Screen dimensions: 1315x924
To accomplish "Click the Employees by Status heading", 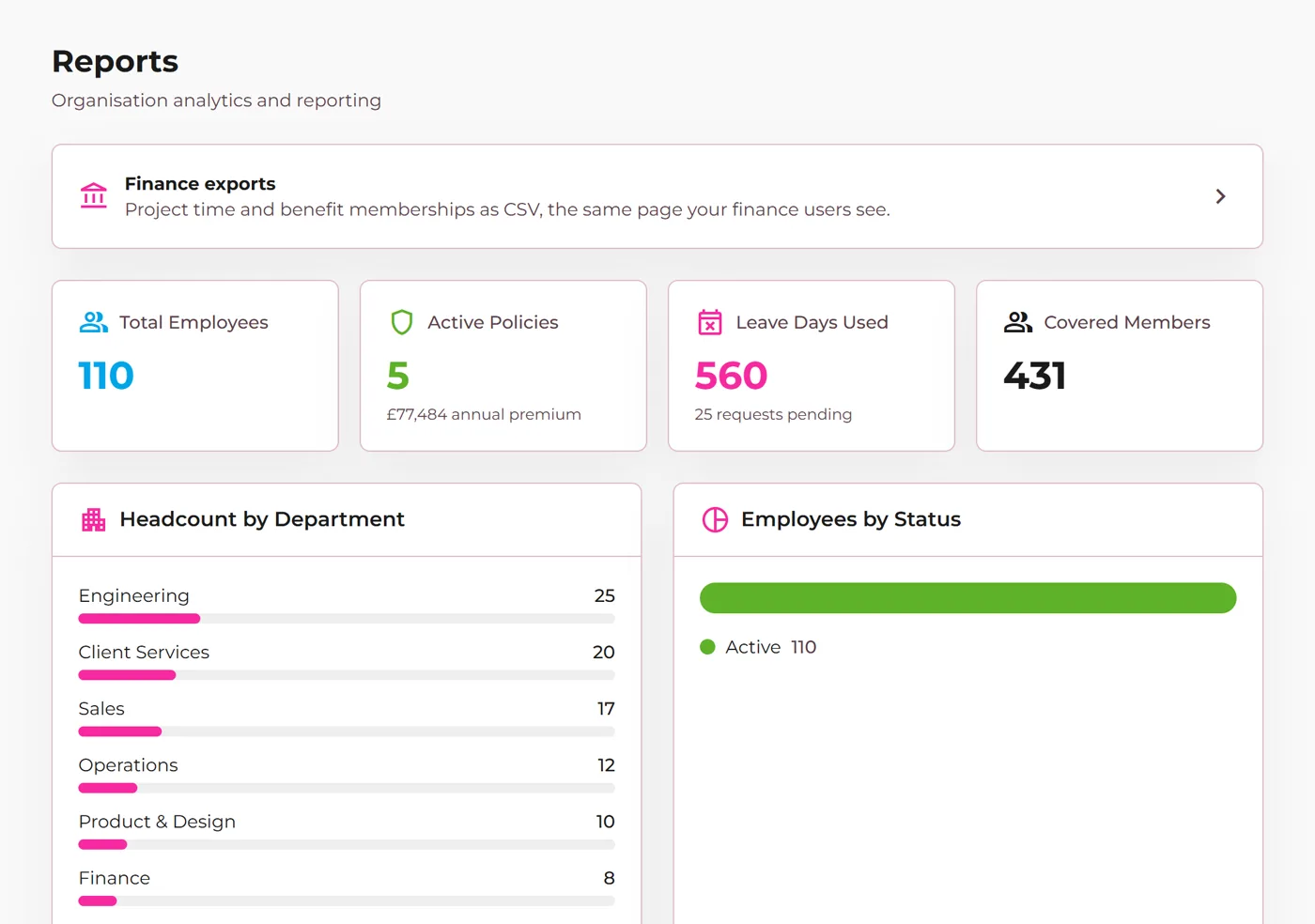I will (851, 519).
